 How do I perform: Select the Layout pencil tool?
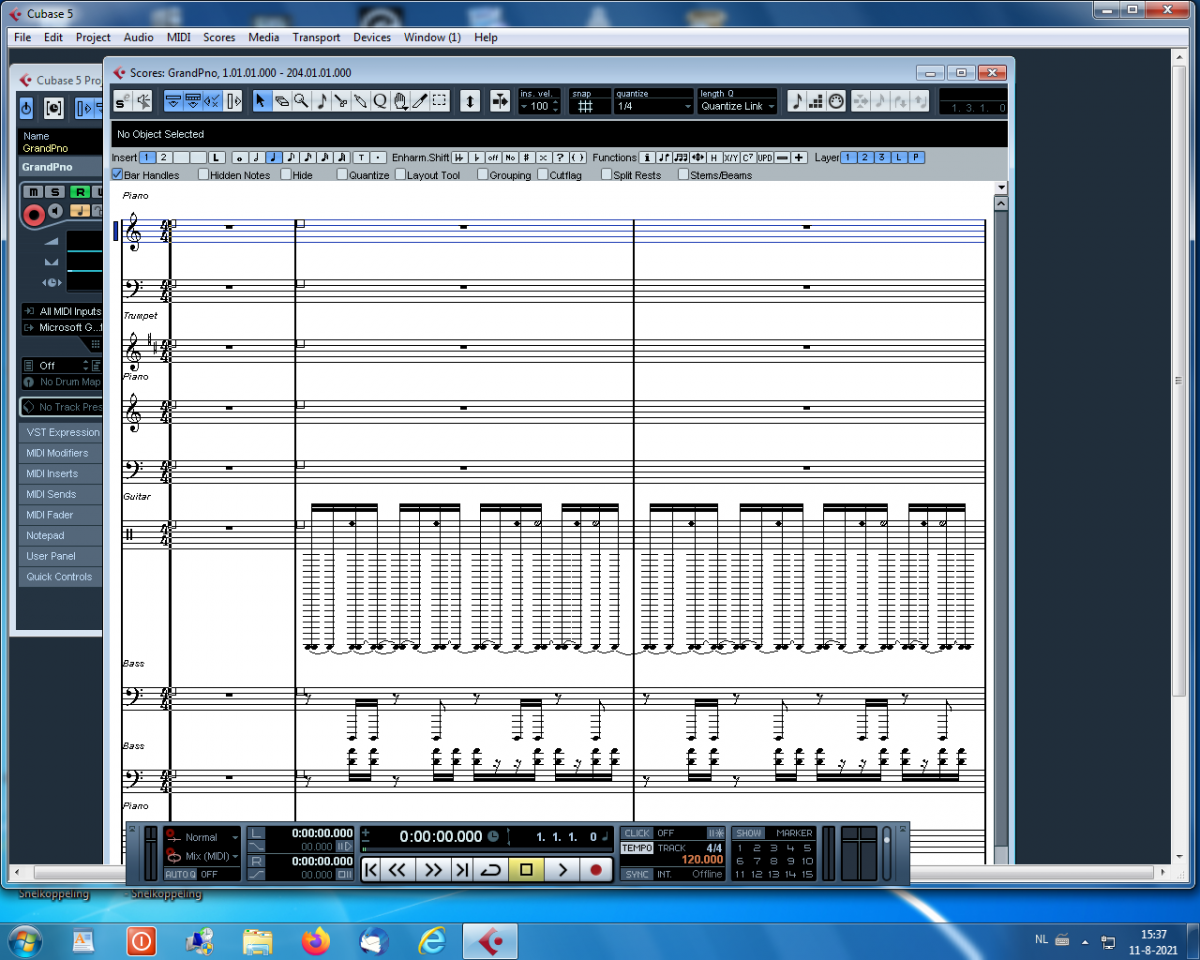[419, 101]
